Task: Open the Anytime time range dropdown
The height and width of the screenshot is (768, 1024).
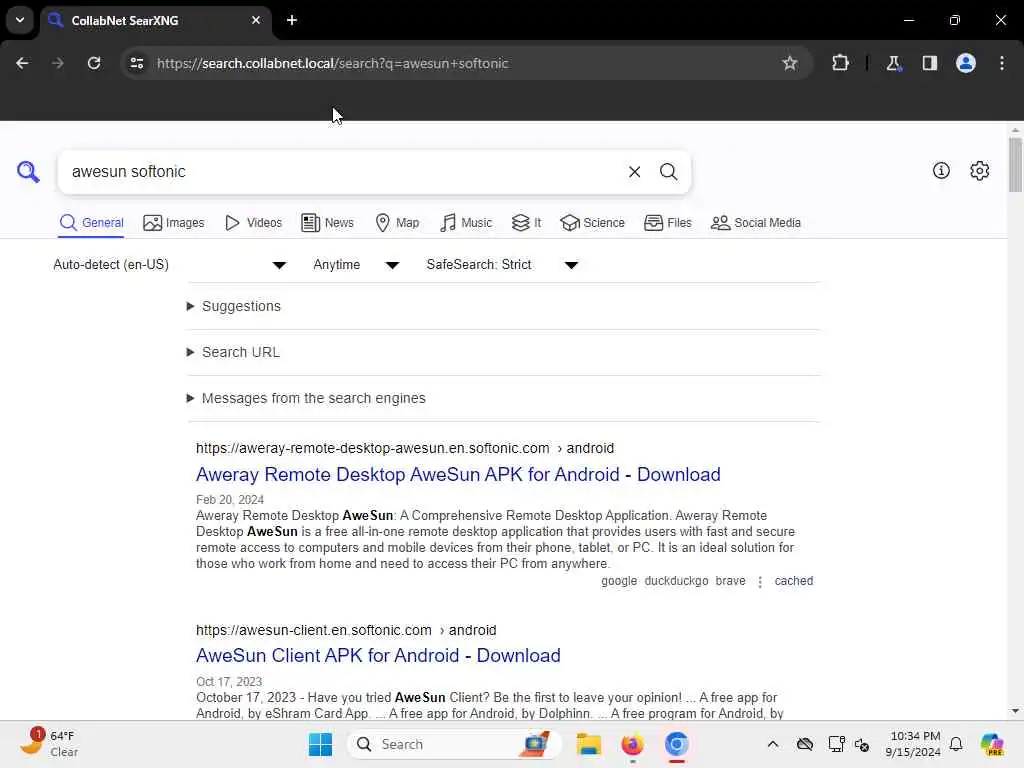Action: coord(356,264)
